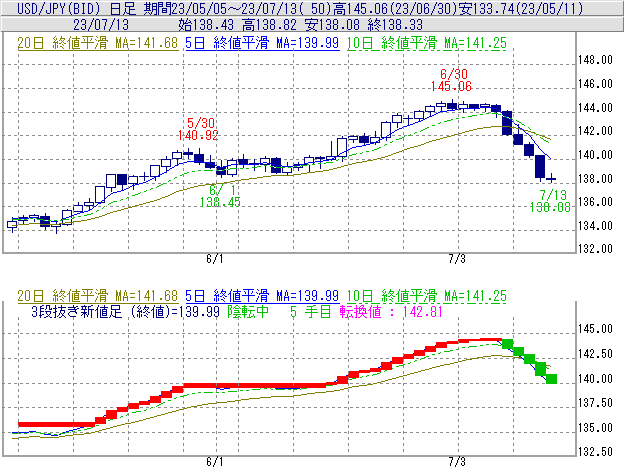Click the 132.50 label on lower axis

click(595, 452)
